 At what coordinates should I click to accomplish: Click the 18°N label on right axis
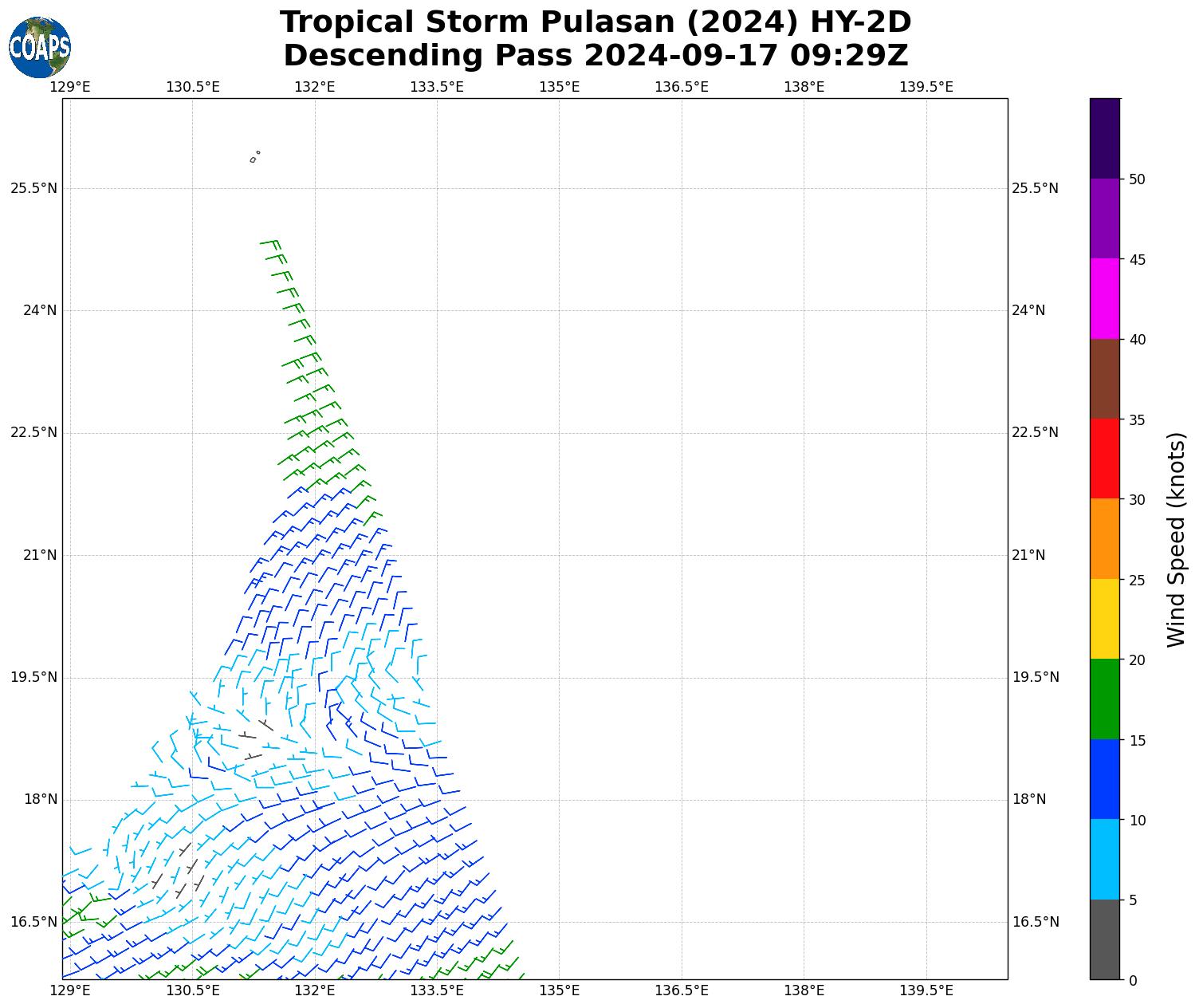tap(1028, 800)
